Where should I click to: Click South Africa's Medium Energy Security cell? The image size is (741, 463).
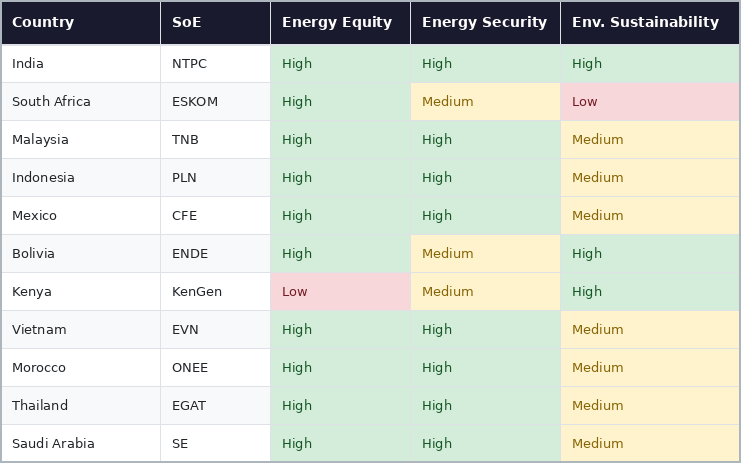pyautogui.click(x=485, y=102)
